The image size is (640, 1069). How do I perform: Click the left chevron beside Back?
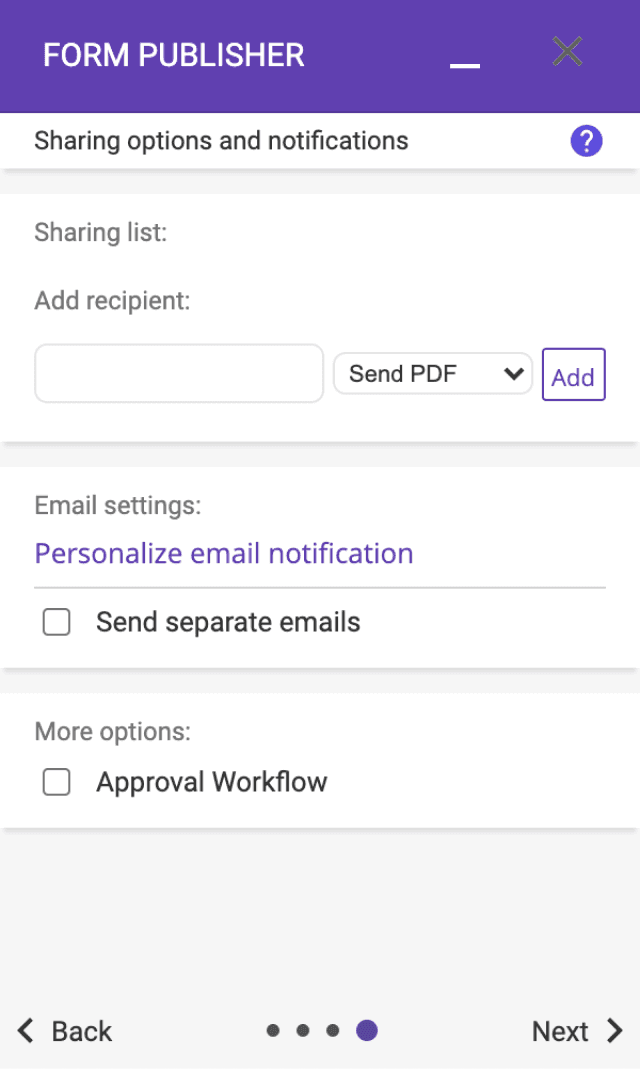point(26,1030)
